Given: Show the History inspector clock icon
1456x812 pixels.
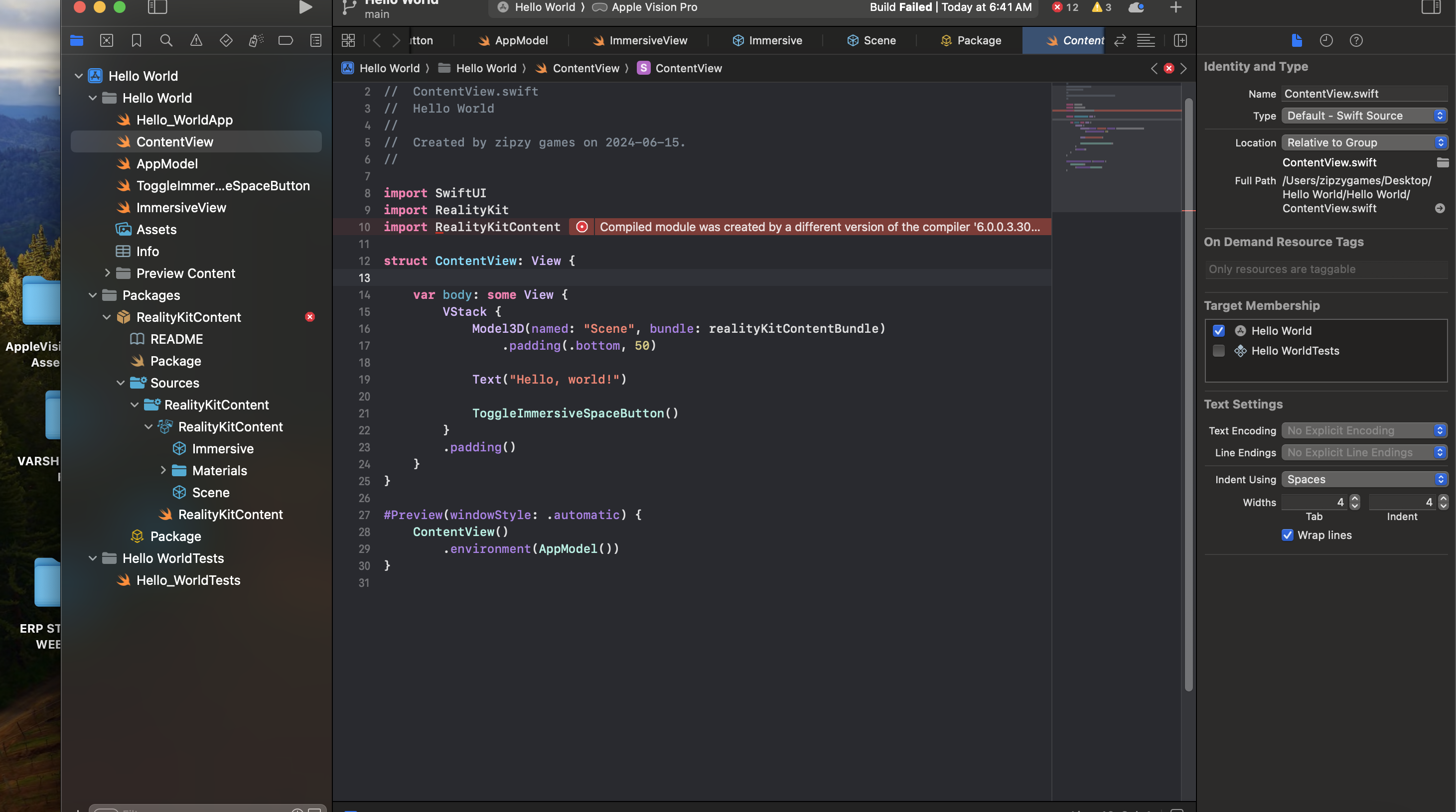Looking at the screenshot, I should (1326, 41).
